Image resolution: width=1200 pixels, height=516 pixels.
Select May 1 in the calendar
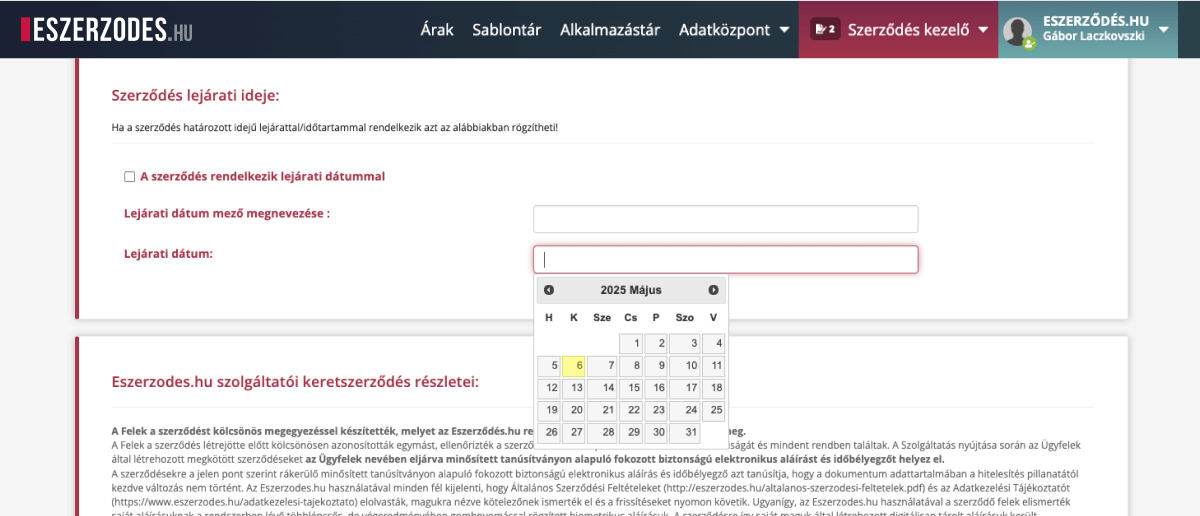pyautogui.click(x=630, y=344)
